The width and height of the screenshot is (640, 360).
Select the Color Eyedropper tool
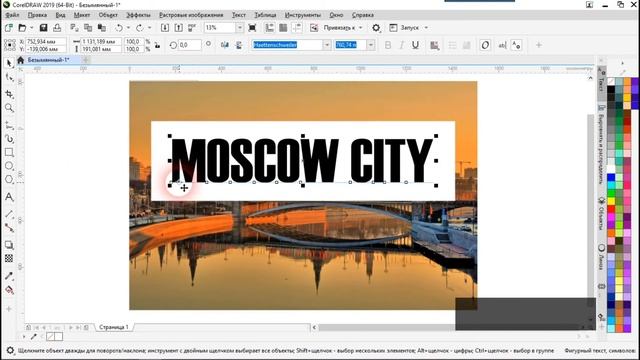tap(9, 276)
